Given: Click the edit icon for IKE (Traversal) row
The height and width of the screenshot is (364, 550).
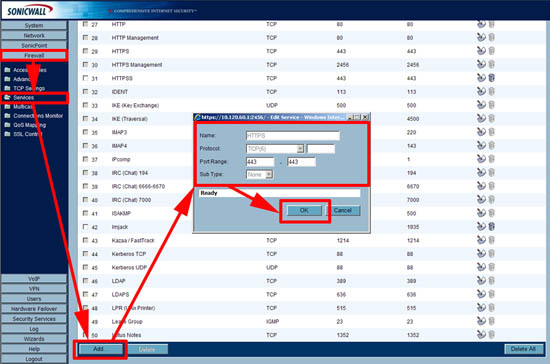Looking at the screenshot, I should [x=481, y=118].
